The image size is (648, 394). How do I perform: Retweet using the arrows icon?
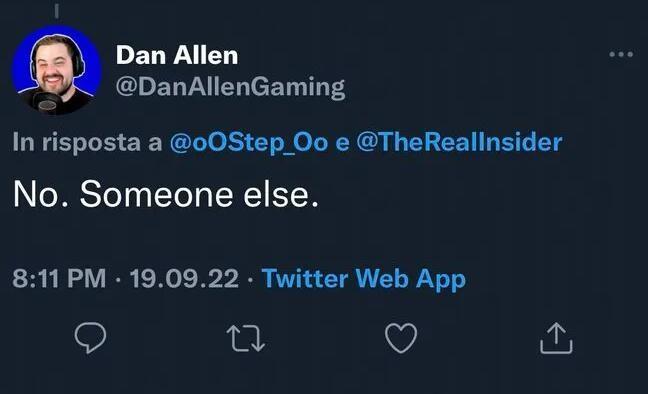coord(246,339)
